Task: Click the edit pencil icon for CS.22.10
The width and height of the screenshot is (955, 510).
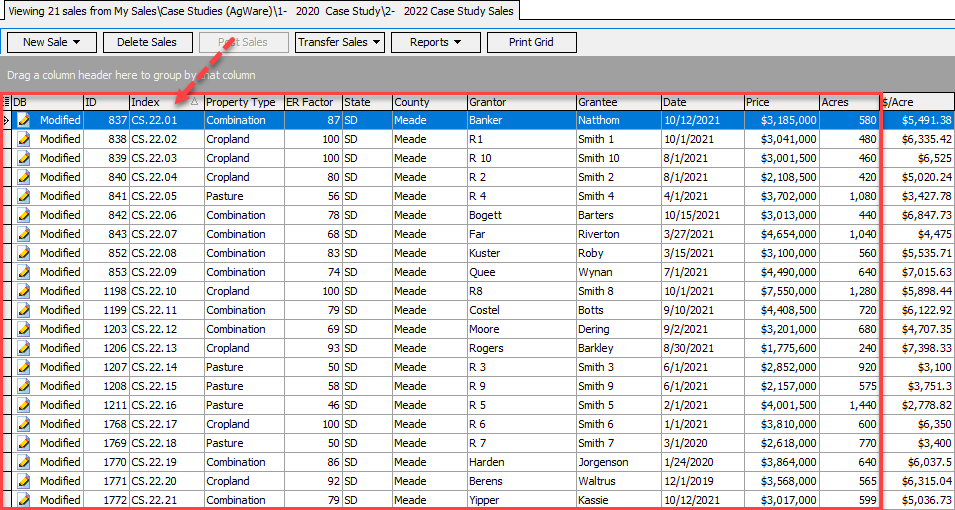Action: (x=24, y=291)
